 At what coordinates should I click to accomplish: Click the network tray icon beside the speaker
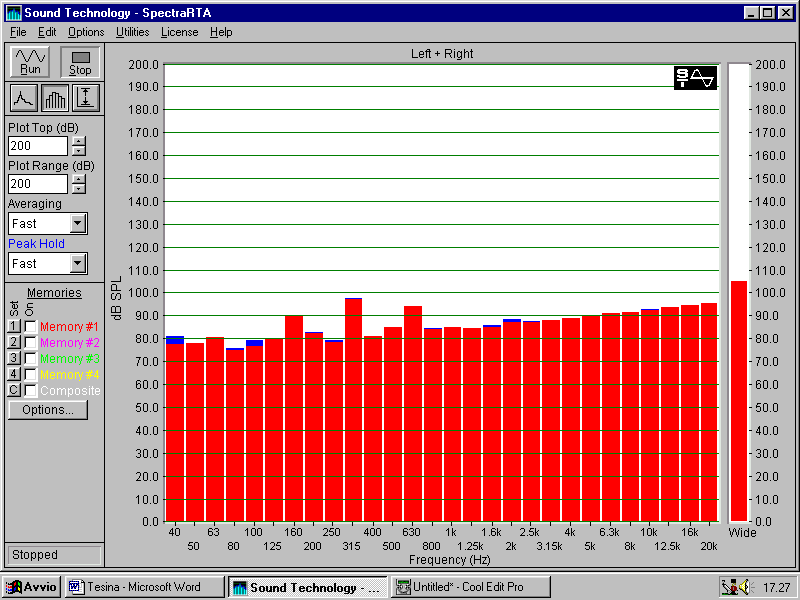pos(730,587)
